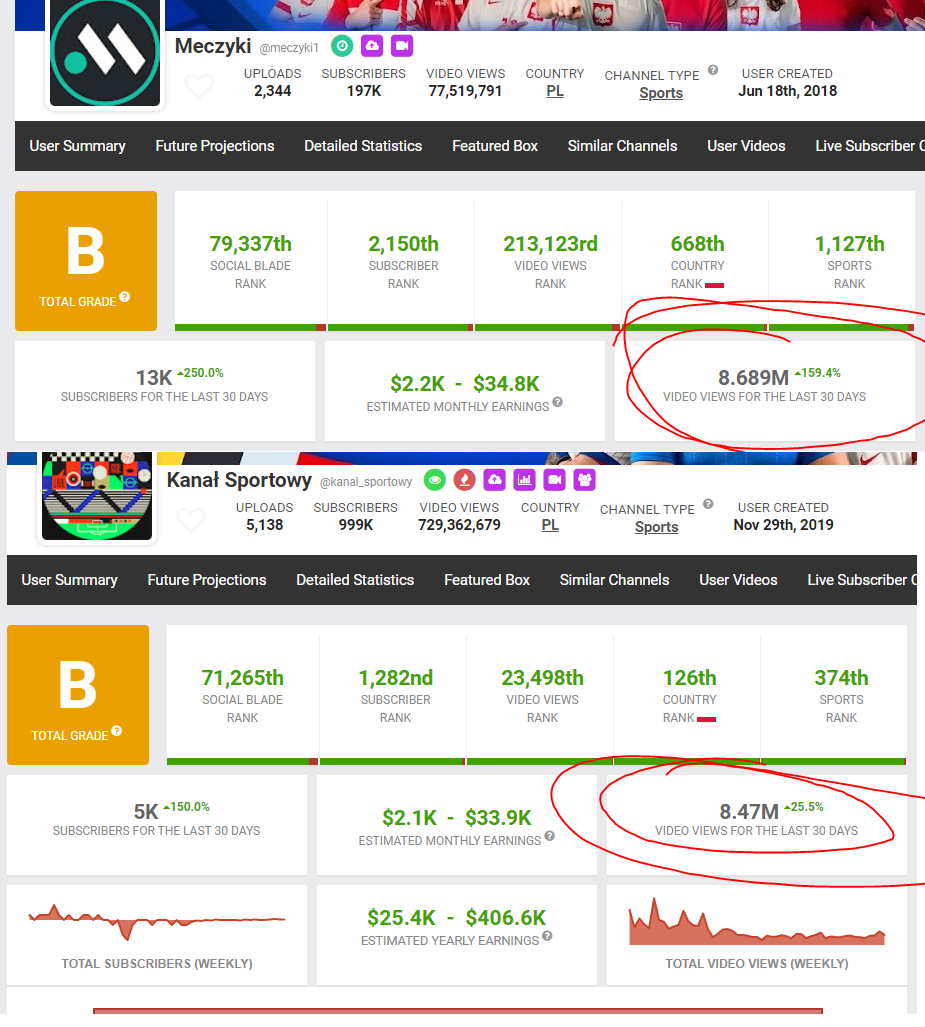
Task: Click the 71,265th Social Blade rank
Action: pos(242,678)
